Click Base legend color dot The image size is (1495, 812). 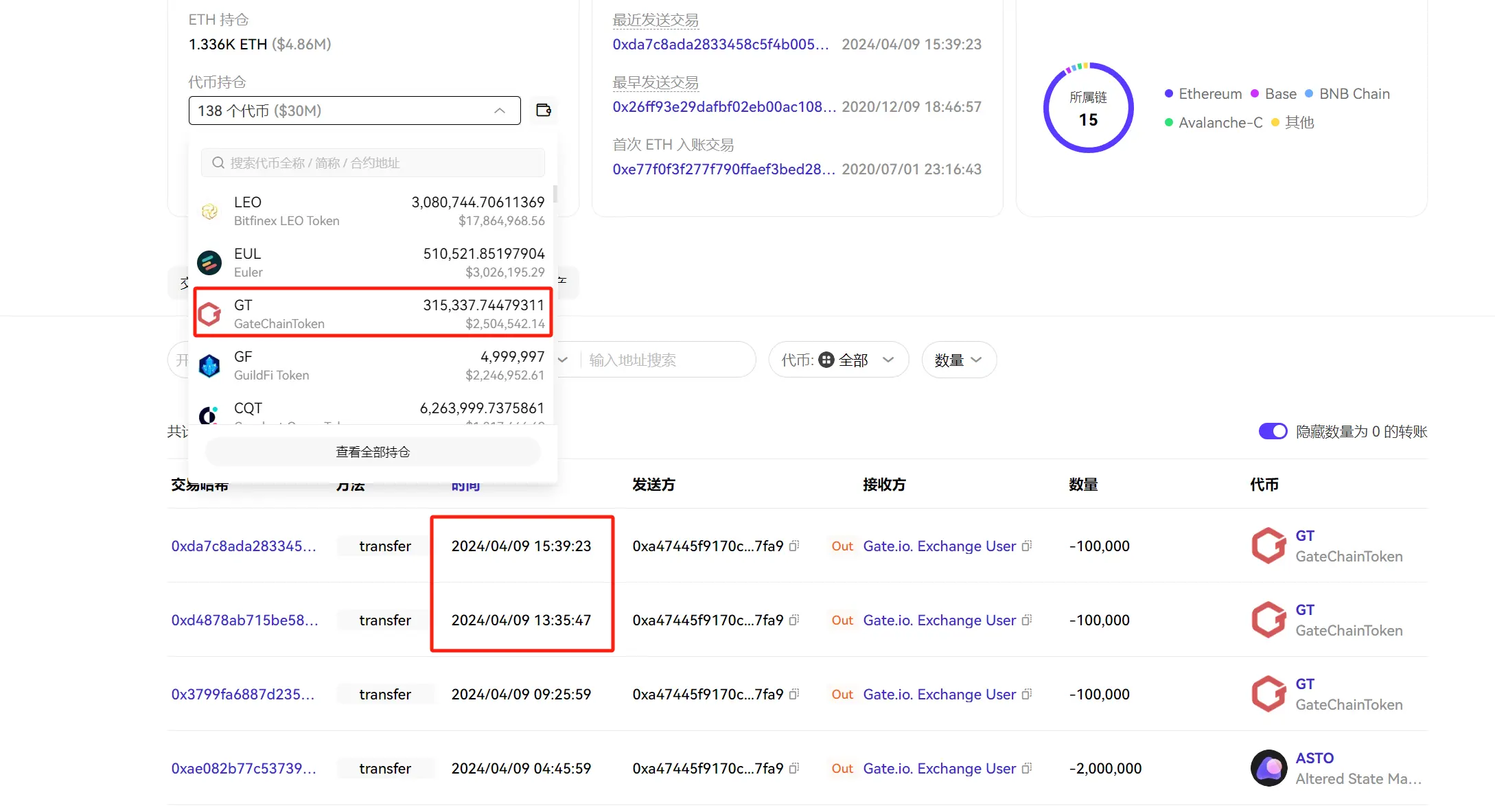tap(1255, 93)
